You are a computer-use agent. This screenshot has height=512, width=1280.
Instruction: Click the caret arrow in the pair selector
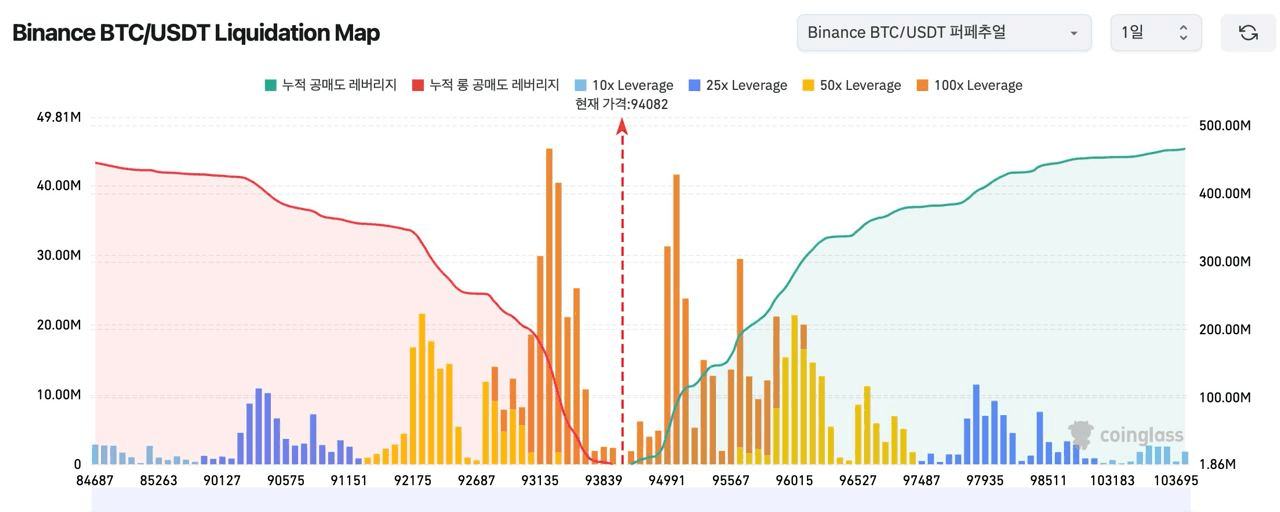[x=1074, y=33]
